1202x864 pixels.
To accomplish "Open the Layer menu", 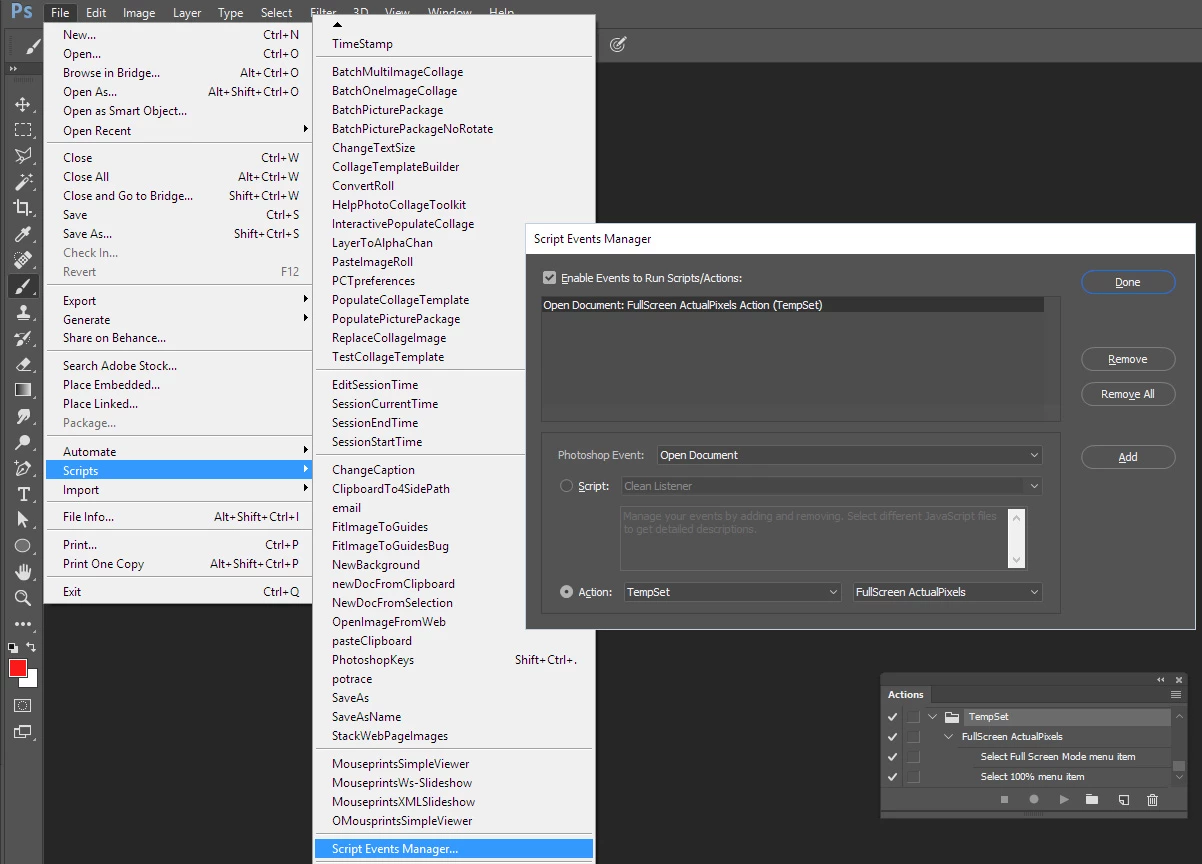I will (186, 13).
